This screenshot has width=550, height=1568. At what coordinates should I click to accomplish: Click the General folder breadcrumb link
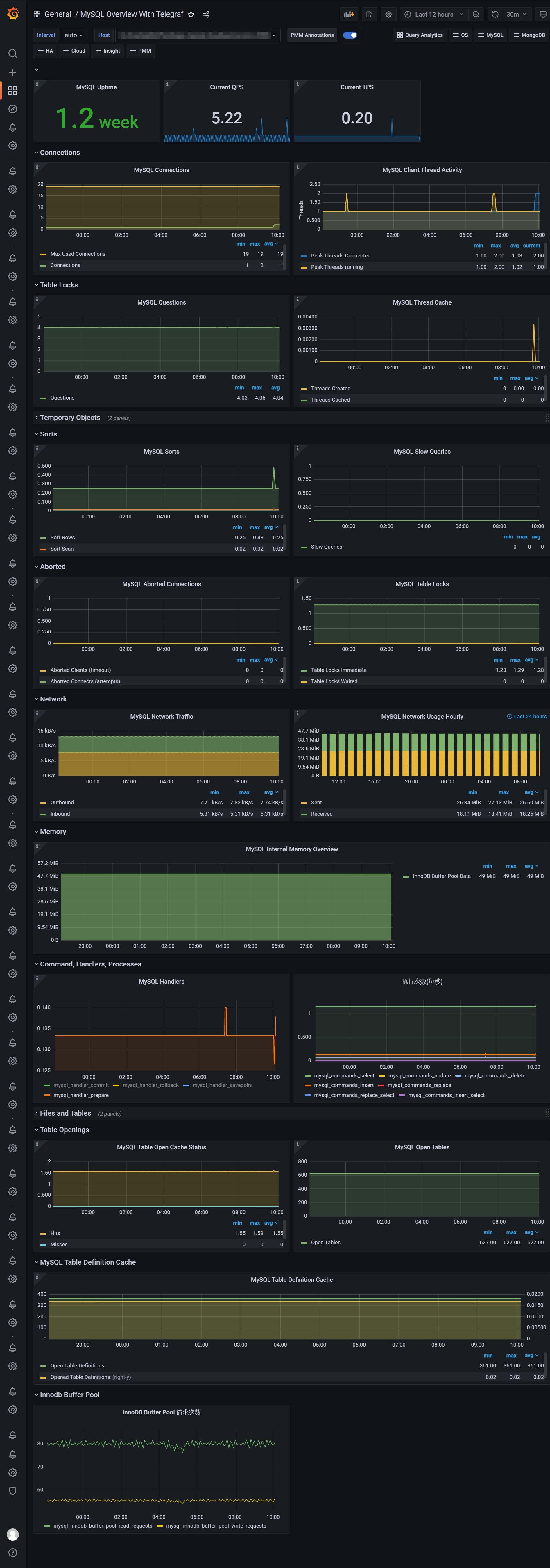pos(57,15)
